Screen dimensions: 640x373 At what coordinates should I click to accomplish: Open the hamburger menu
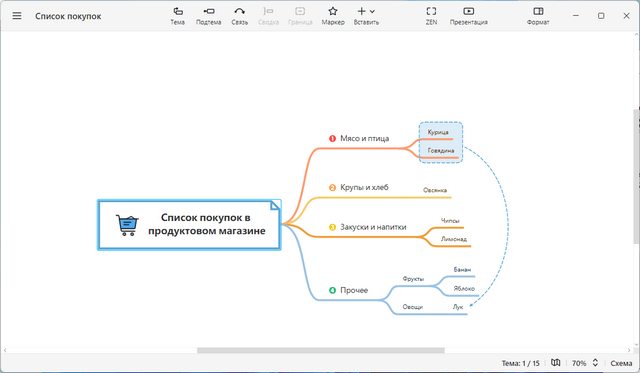click(x=17, y=16)
